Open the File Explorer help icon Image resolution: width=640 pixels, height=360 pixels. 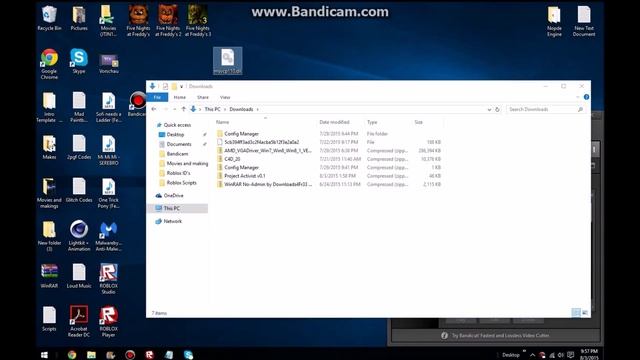[x=586, y=97]
